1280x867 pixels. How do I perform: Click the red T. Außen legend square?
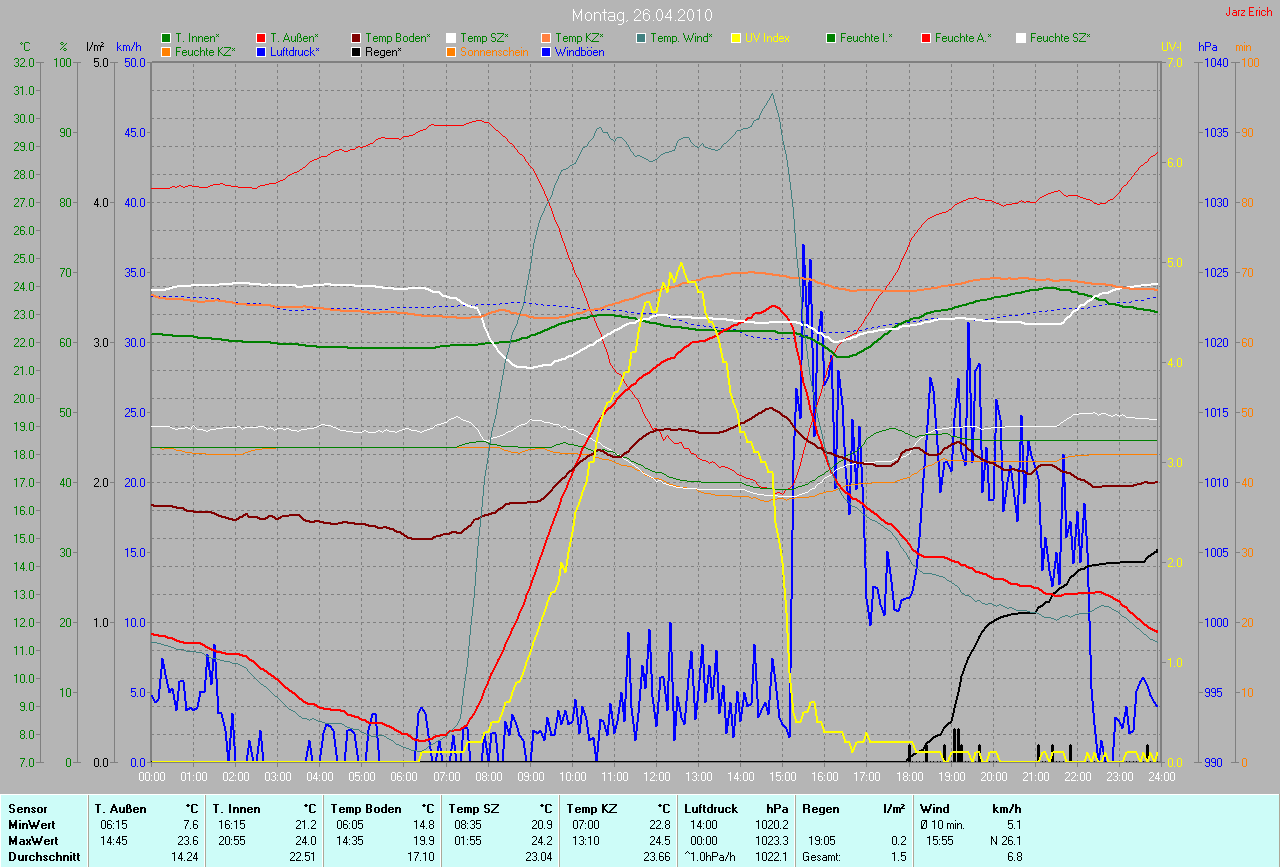(x=261, y=38)
